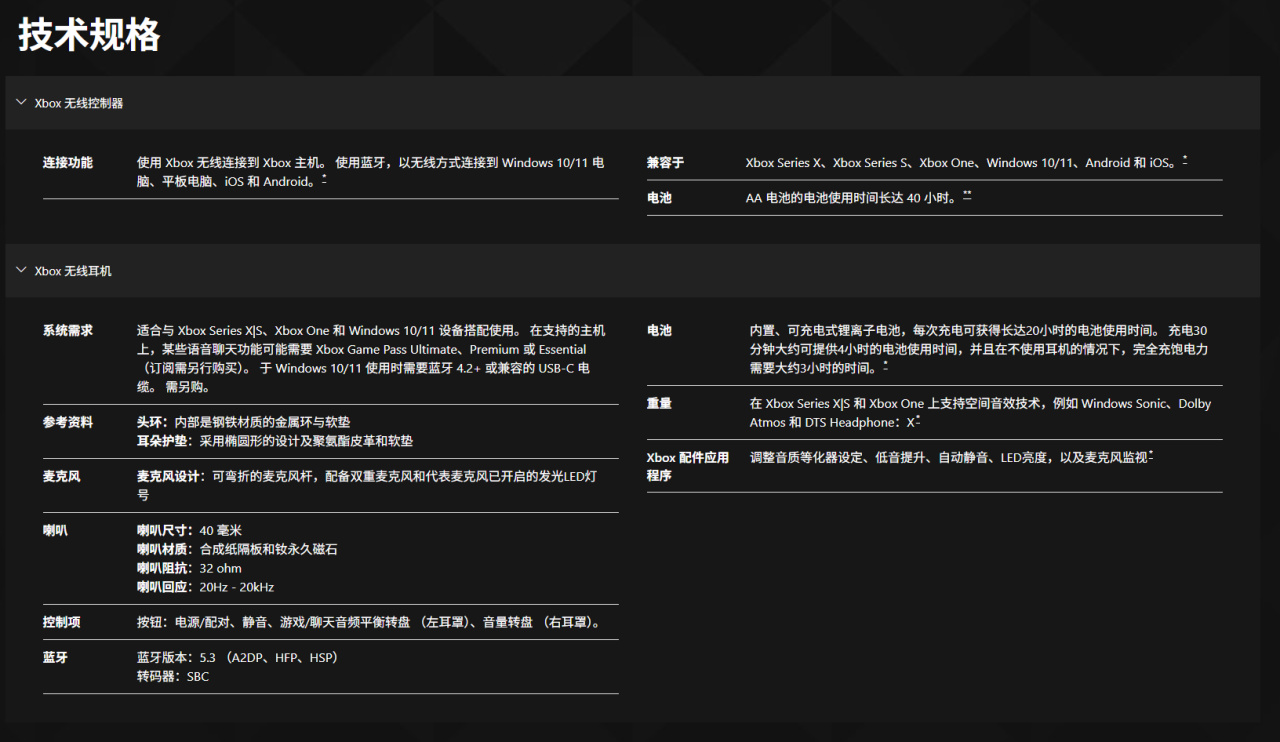Click the '转码器：SBC' line
The height and width of the screenshot is (742, 1280).
point(173,677)
